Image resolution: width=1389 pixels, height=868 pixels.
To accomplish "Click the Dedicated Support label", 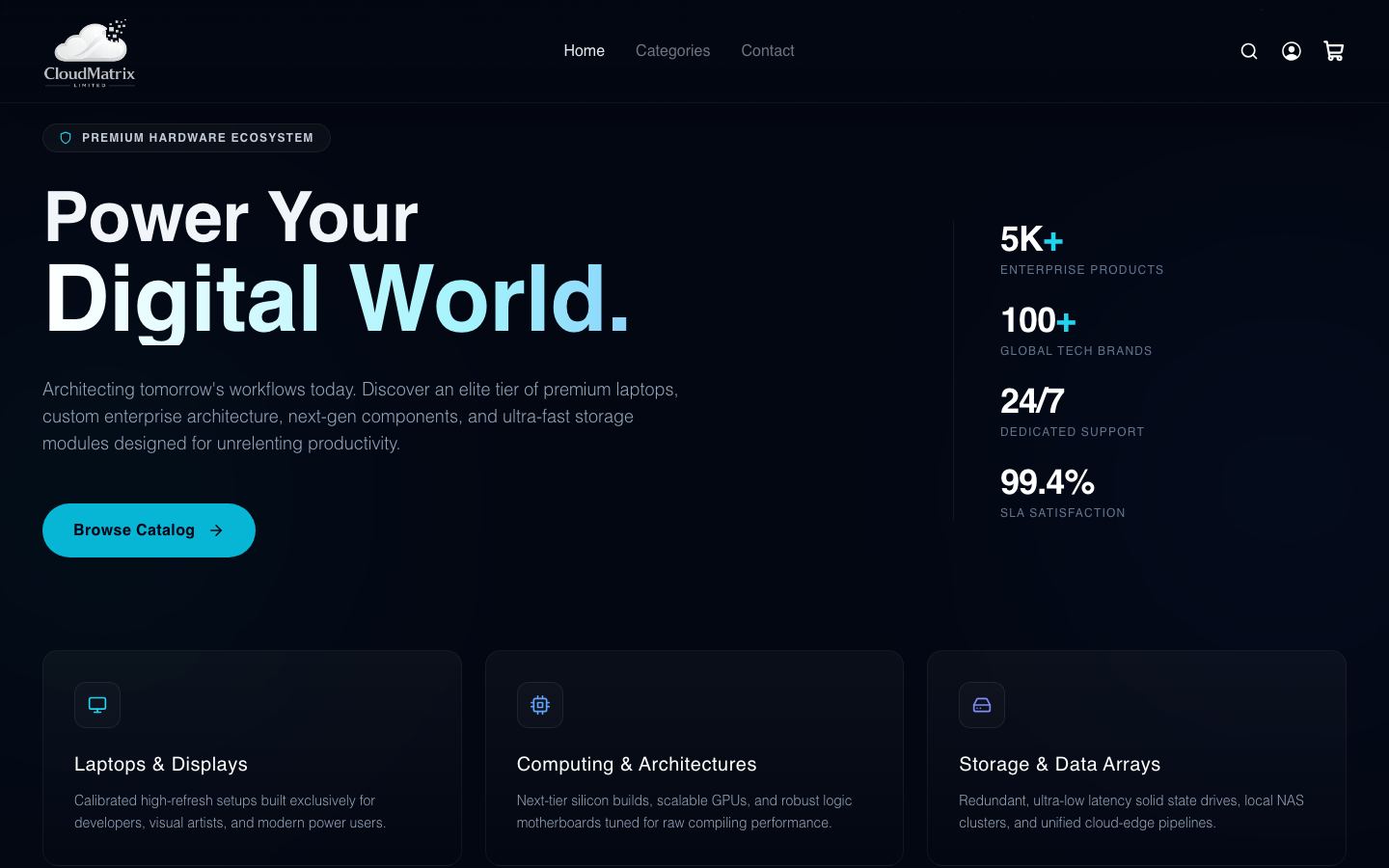I will coord(1073,432).
